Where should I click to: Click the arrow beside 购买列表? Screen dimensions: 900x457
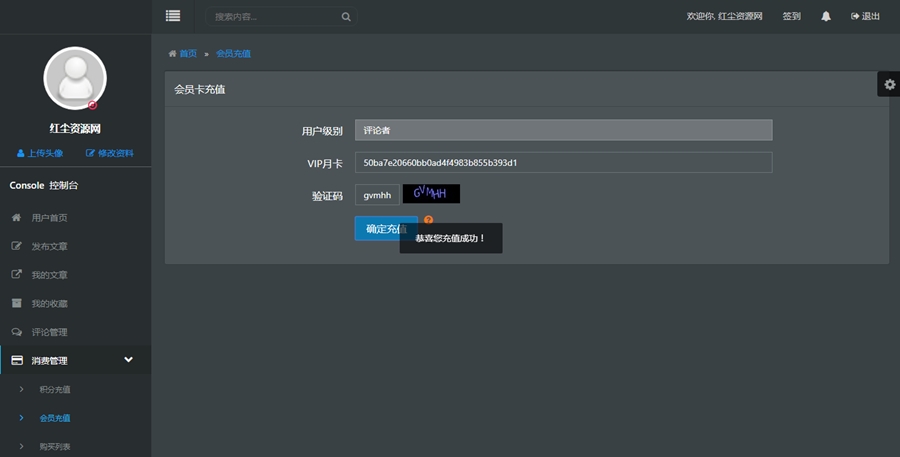point(21,446)
